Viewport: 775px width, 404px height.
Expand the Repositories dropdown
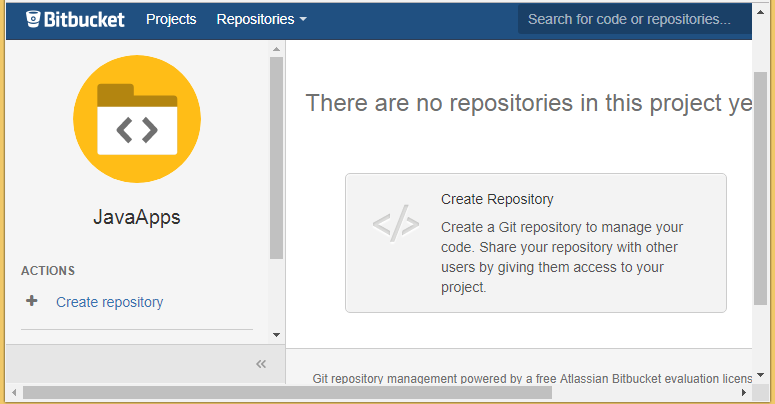261,19
